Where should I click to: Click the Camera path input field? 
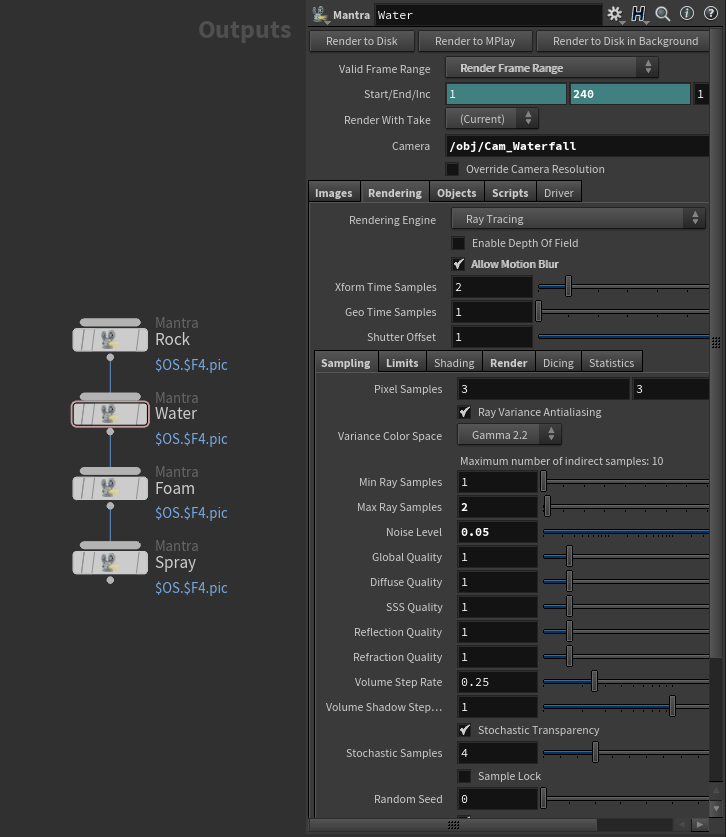577,146
